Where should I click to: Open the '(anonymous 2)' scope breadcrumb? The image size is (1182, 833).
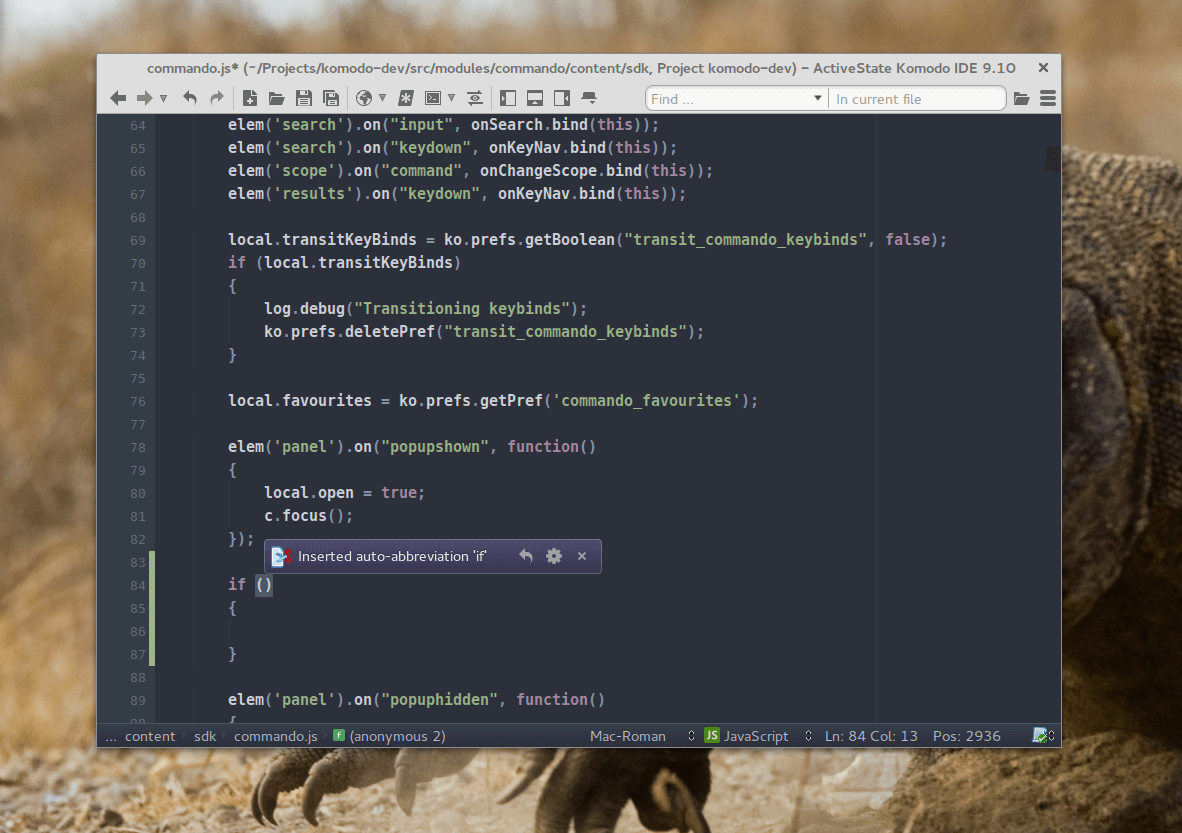[397, 737]
